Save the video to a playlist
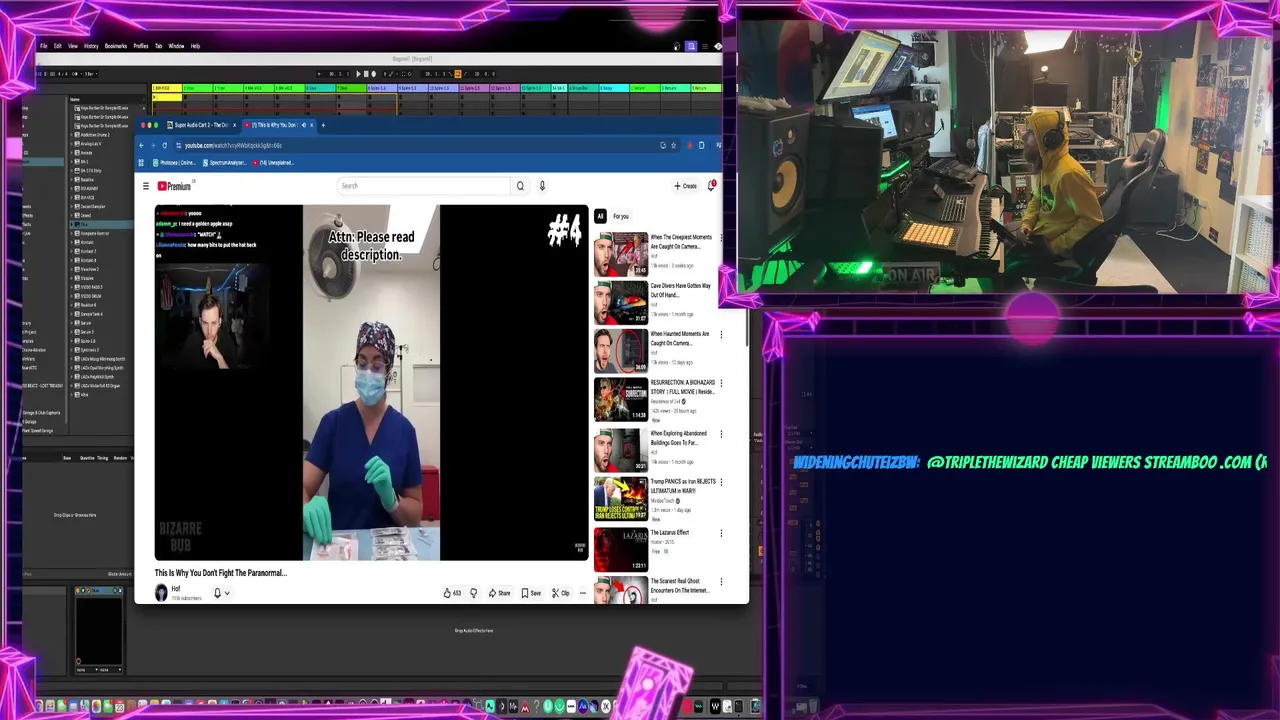 [531, 593]
